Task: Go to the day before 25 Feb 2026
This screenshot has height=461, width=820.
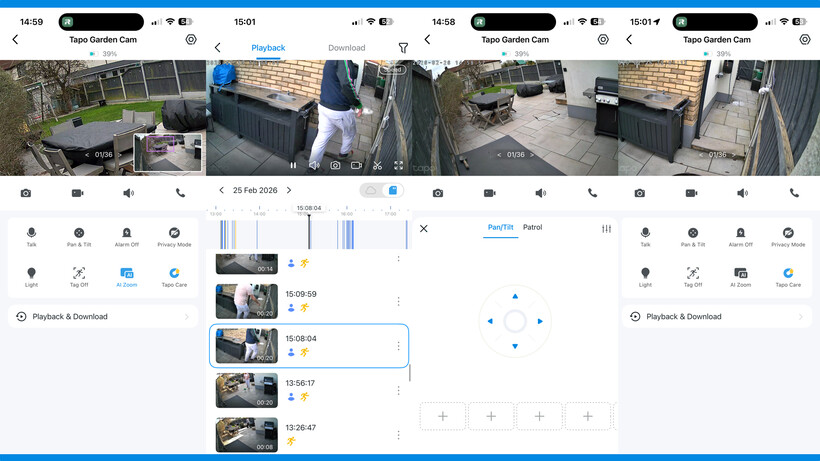Action: click(221, 190)
